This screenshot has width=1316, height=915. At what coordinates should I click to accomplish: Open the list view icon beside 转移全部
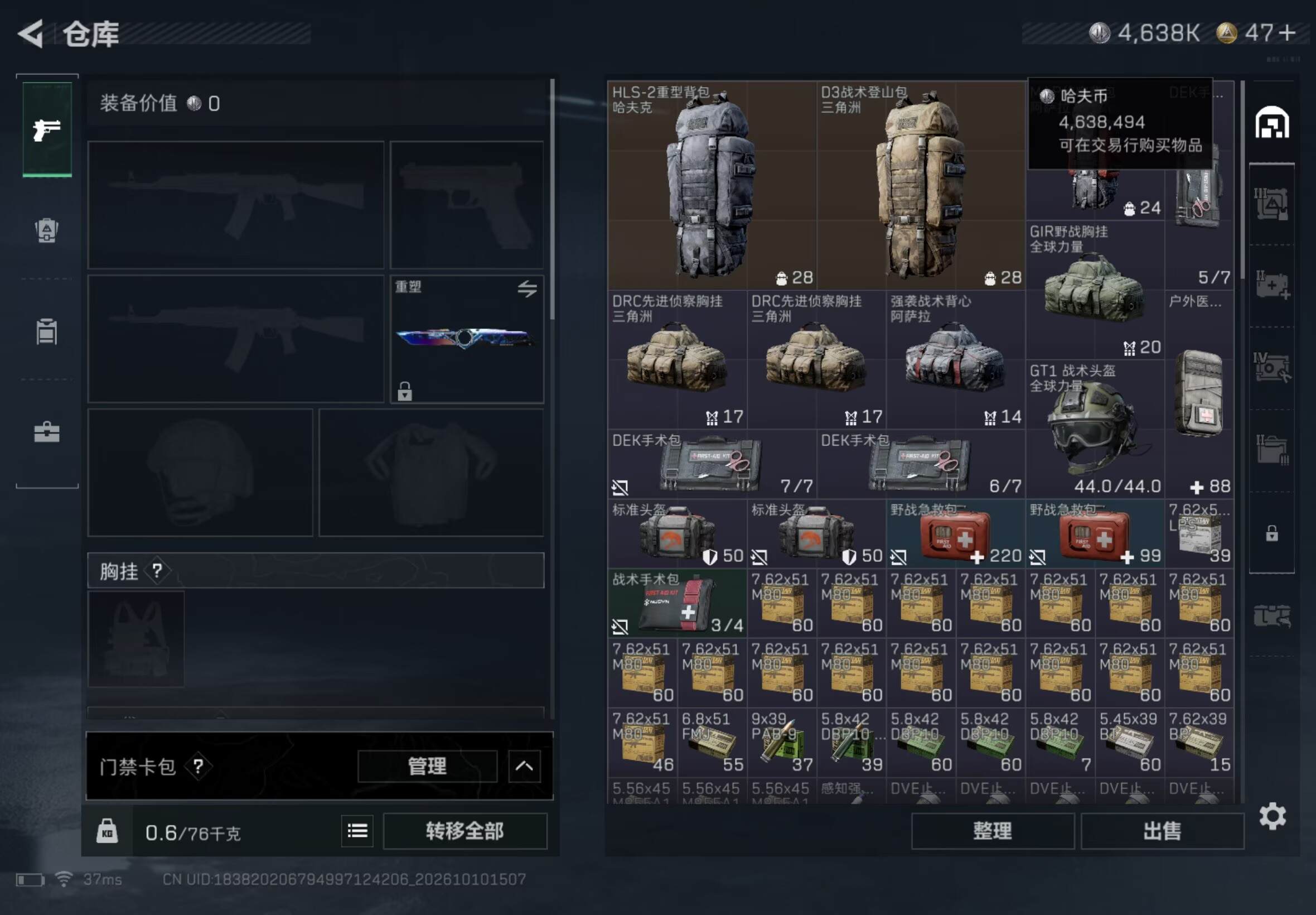point(357,831)
